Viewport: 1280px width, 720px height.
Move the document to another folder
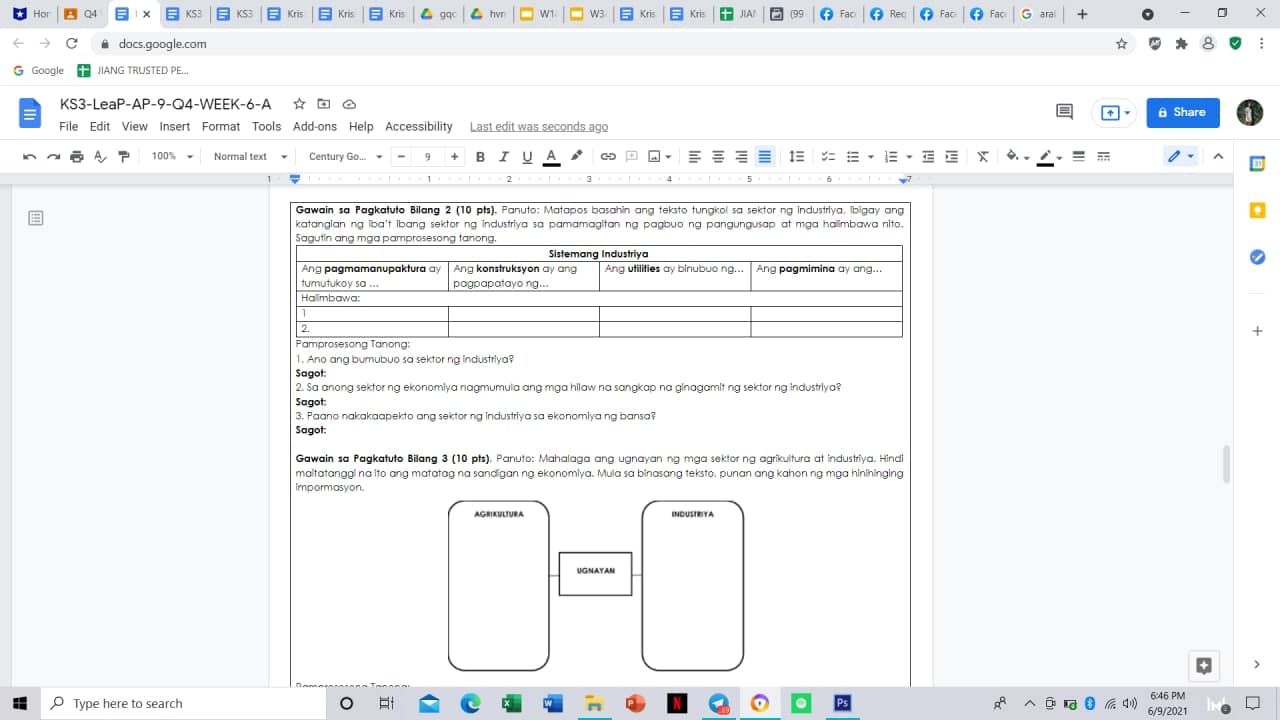[323, 104]
